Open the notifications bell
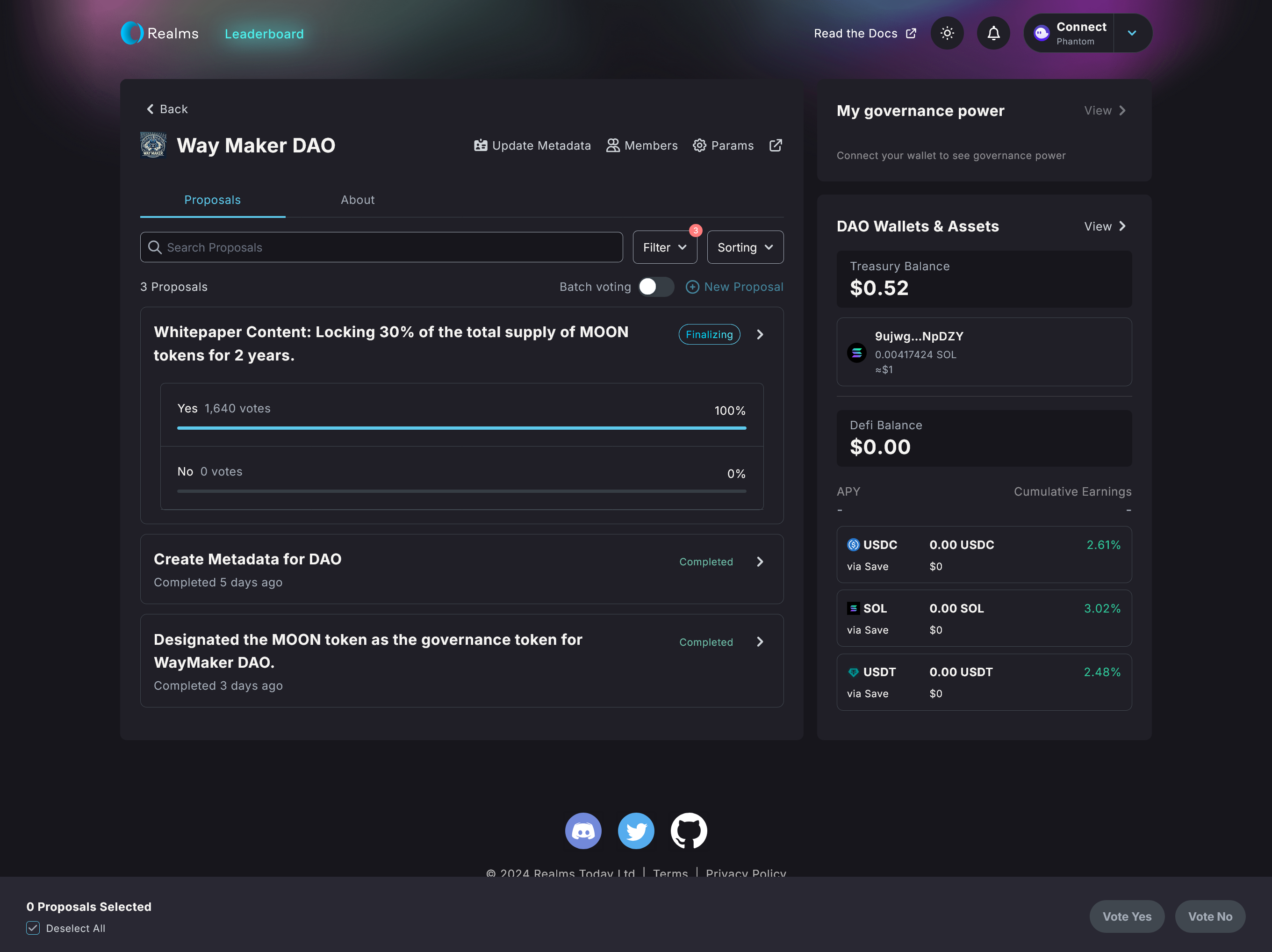Viewport: 1272px width, 952px height. tap(993, 33)
